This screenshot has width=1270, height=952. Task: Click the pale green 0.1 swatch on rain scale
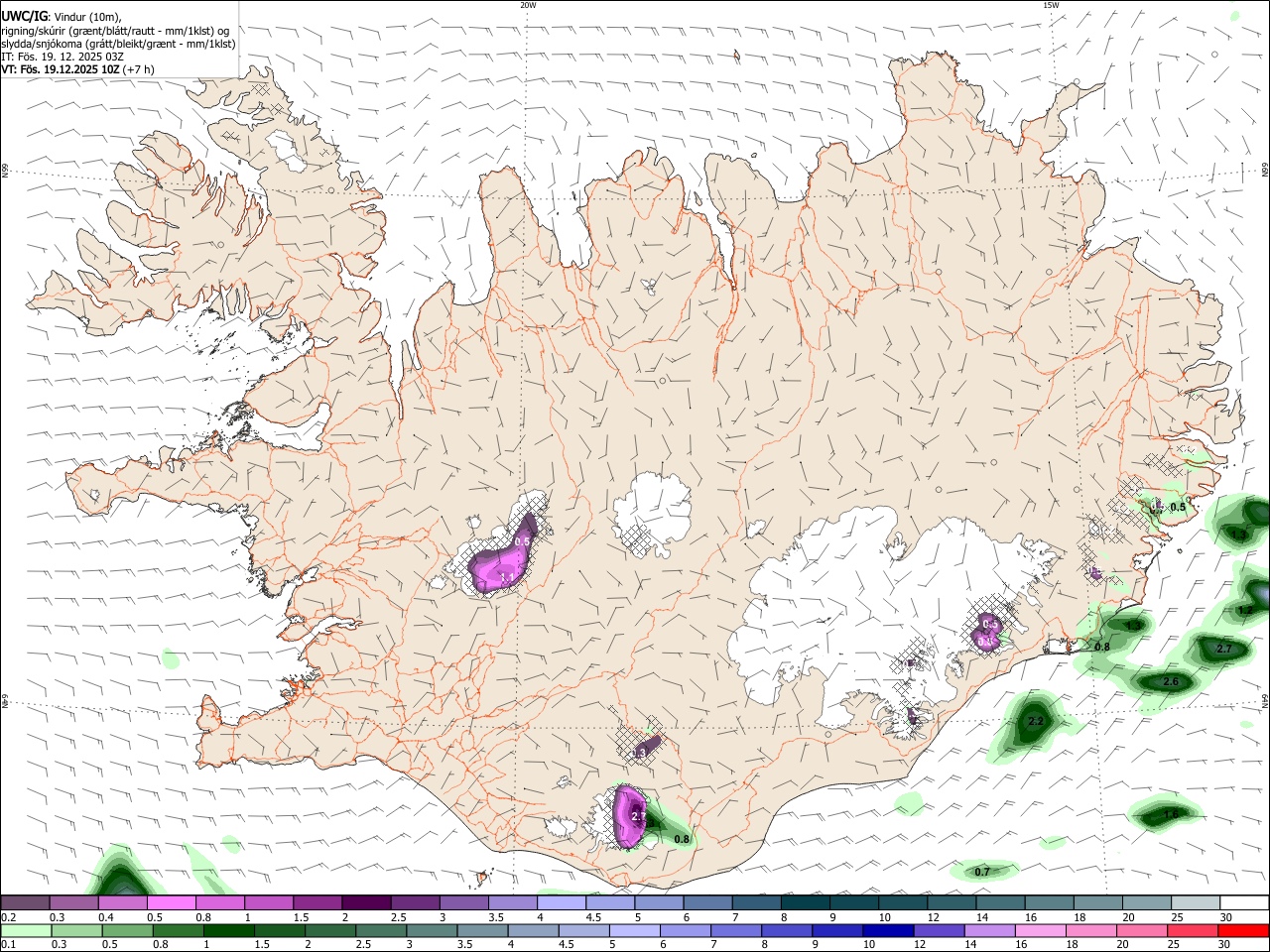pyautogui.click(x=26, y=931)
